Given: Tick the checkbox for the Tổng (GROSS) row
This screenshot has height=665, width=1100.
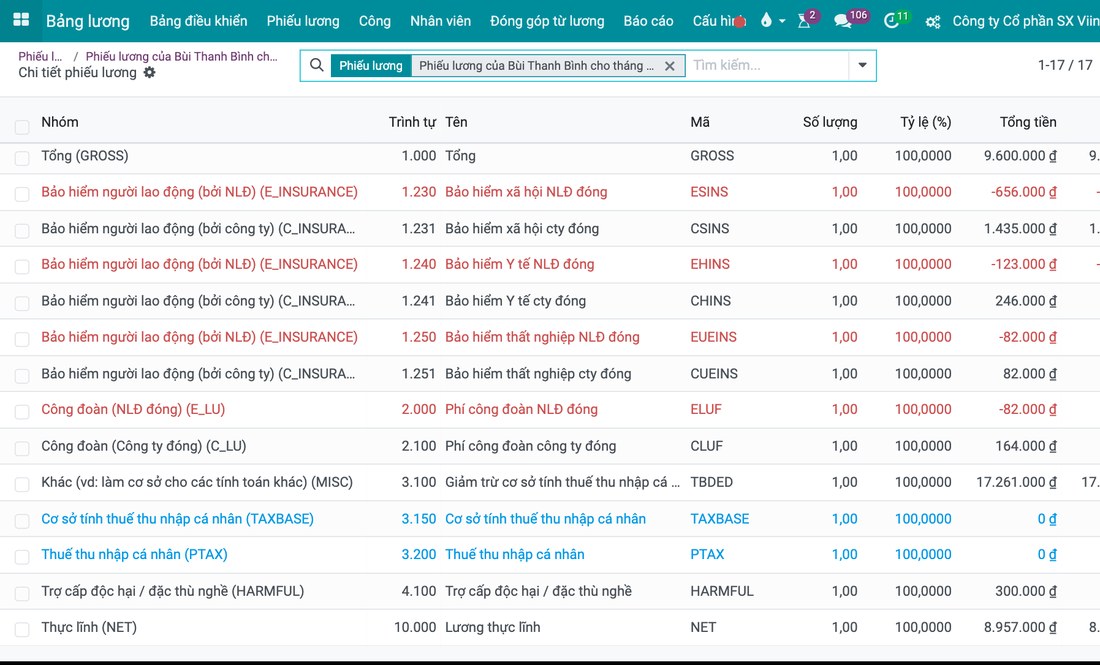Looking at the screenshot, I should coord(22,158).
